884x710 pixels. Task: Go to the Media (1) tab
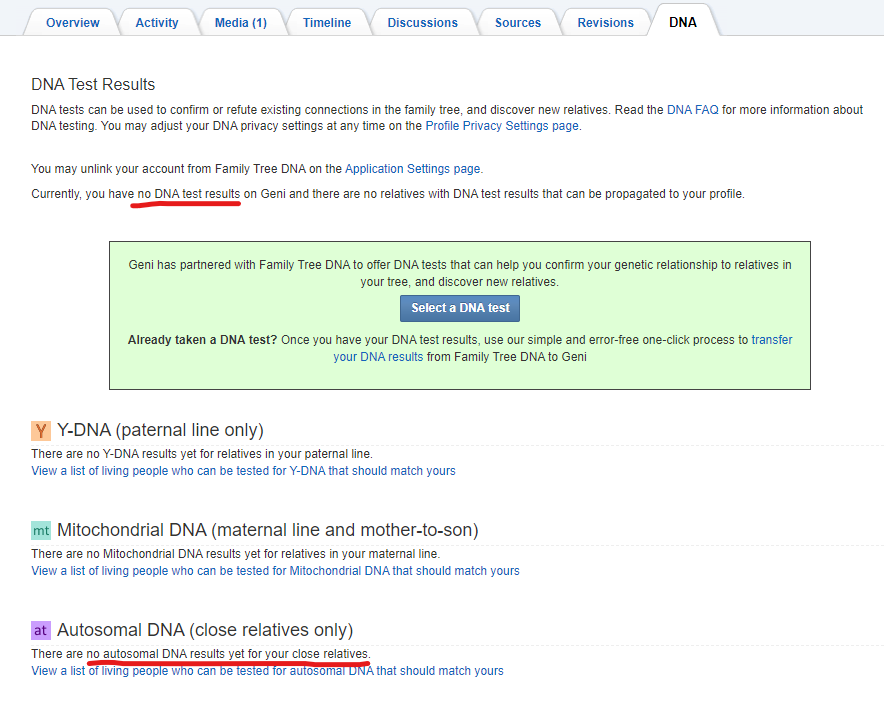[240, 22]
